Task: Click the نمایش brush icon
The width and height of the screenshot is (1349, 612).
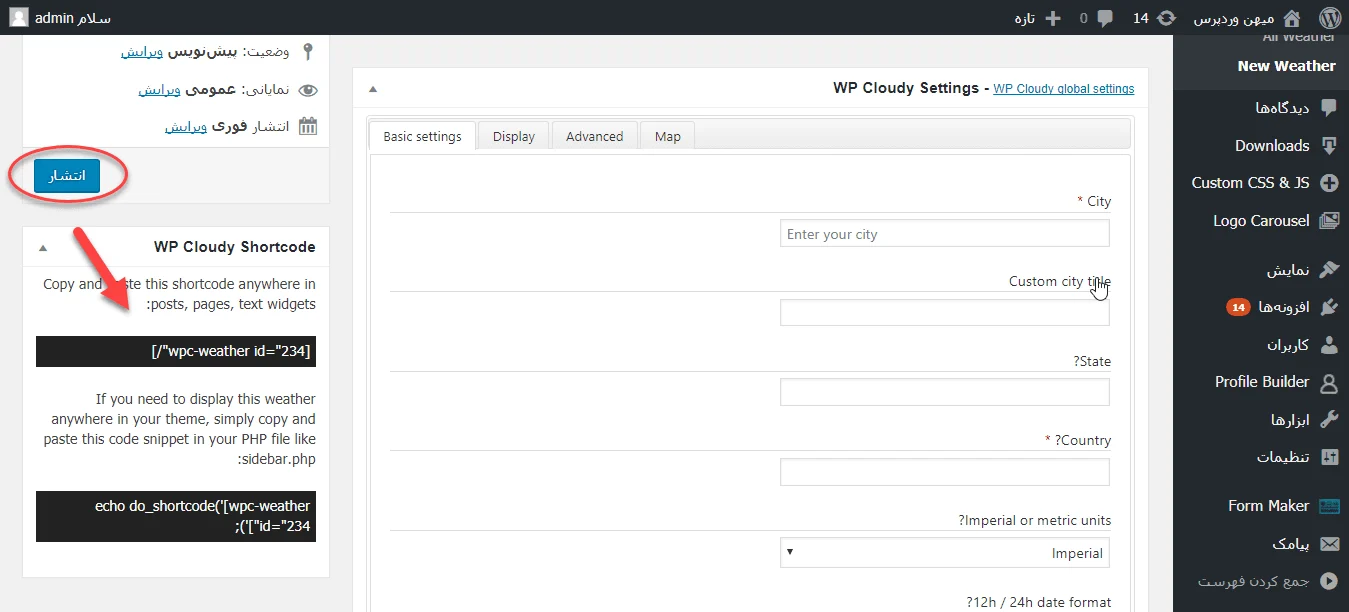Action: [x=1328, y=270]
